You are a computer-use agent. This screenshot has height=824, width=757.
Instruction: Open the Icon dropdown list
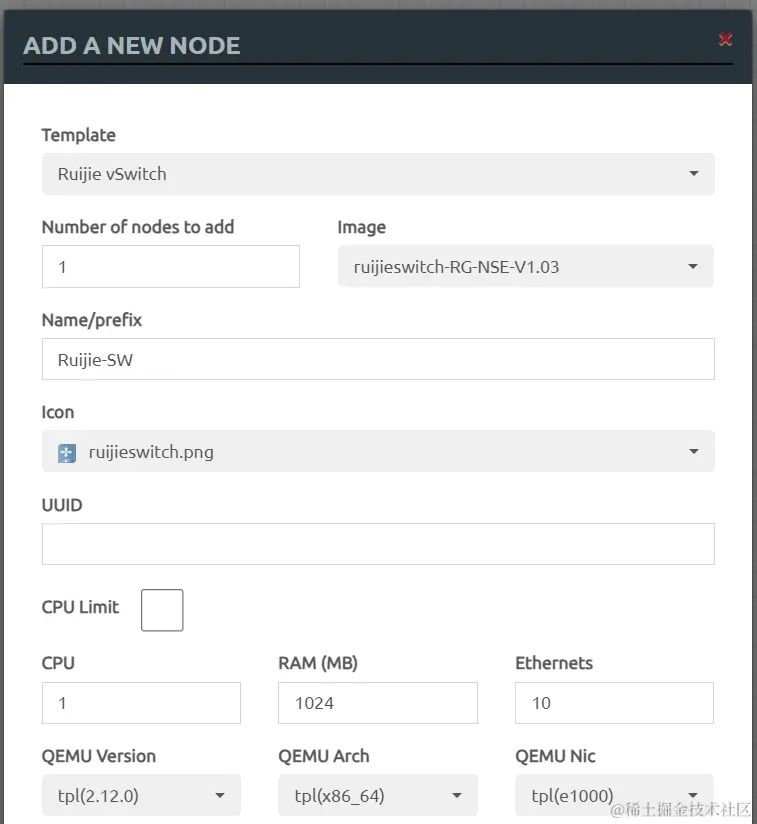pos(378,452)
